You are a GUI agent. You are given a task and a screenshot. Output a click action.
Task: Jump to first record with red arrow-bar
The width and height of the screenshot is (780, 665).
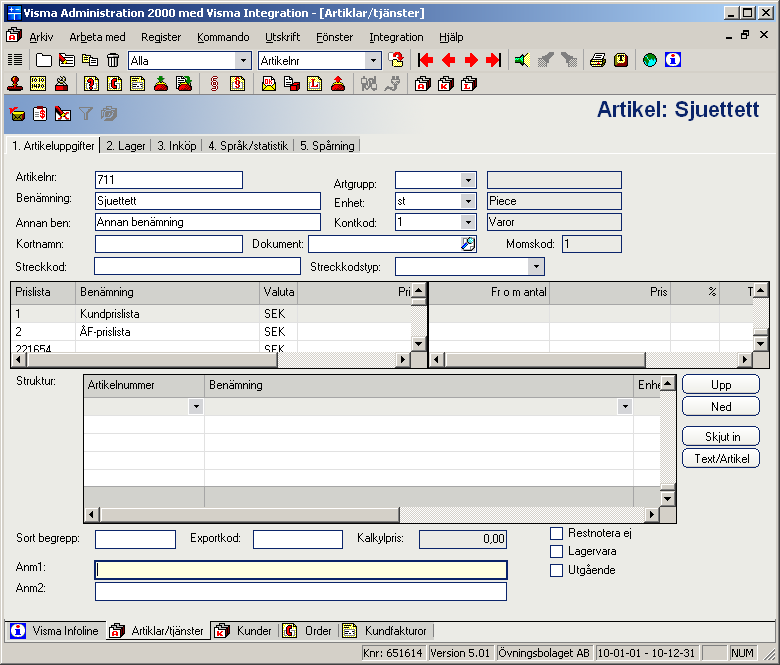tap(425, 60)
